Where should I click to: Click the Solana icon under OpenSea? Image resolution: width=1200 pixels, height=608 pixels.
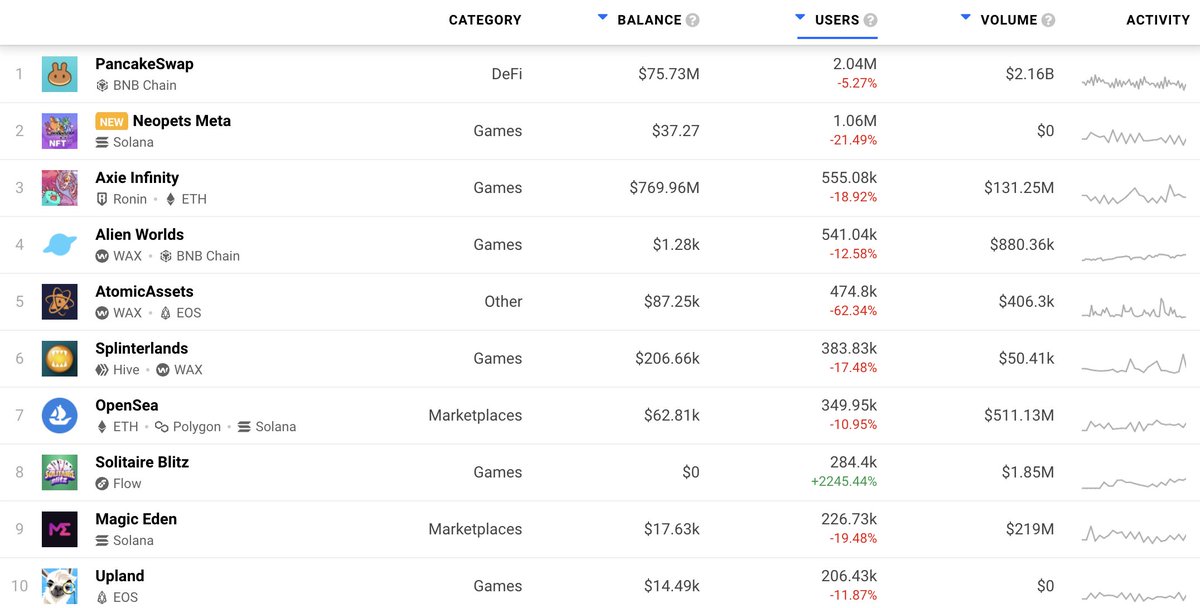coord(244,428)
